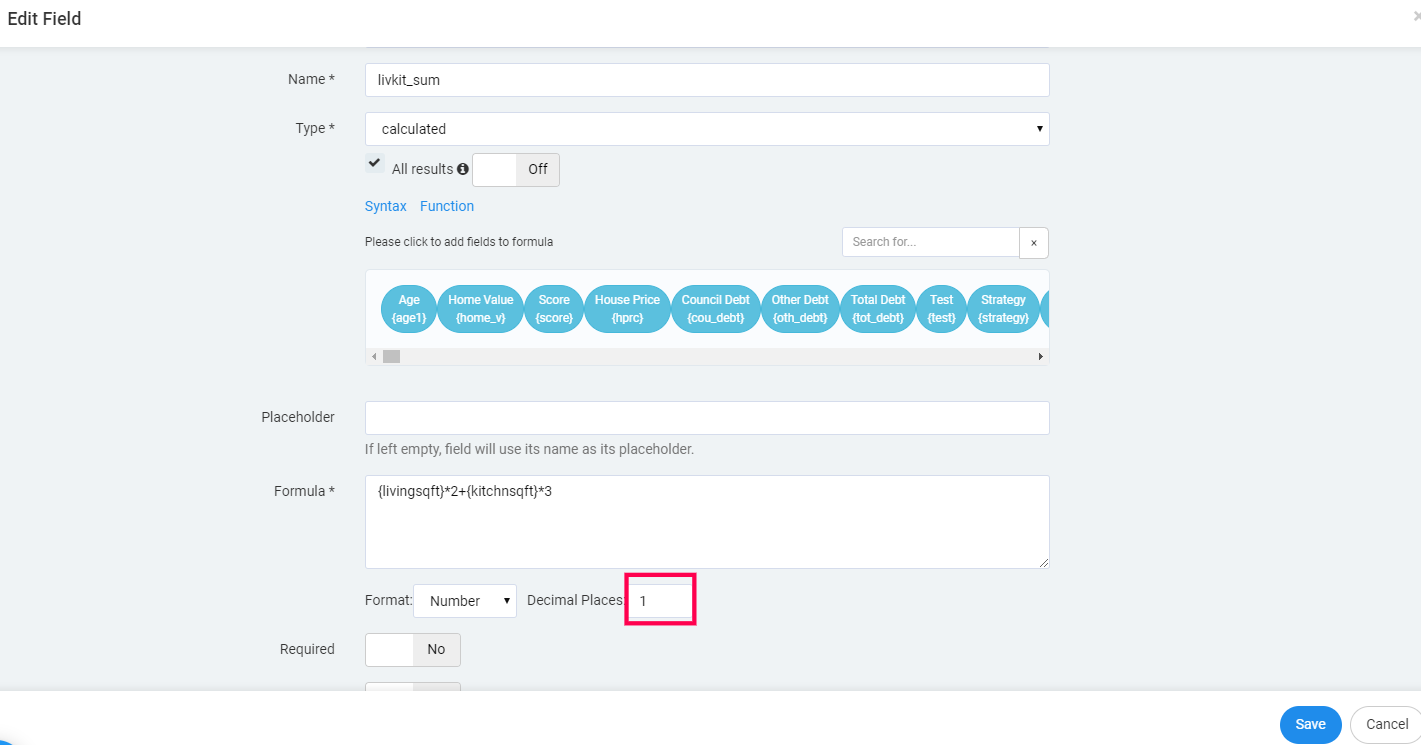This screenshot has height=745, width=1421.
Task: Click right arrow of field chips scrollbar
Action: coord(1040,356)
